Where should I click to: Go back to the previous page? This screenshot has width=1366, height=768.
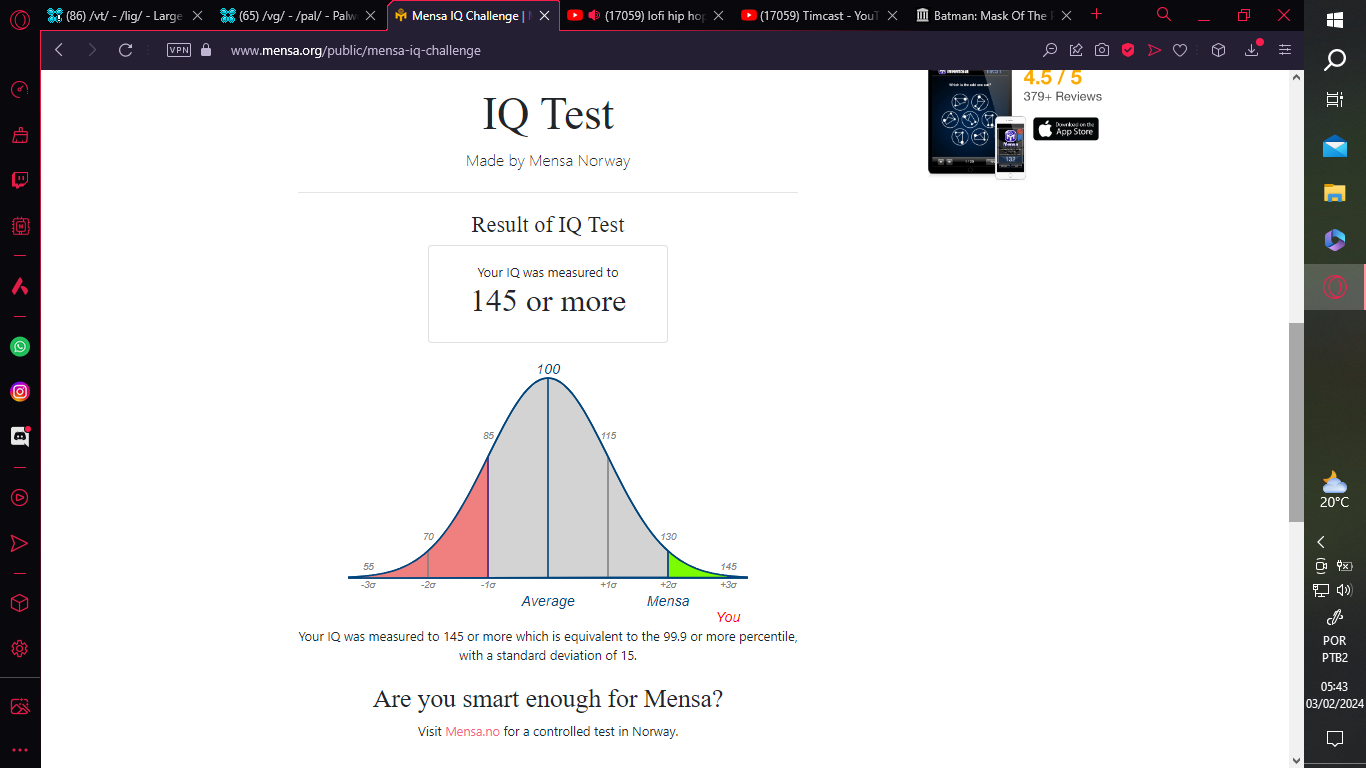[59, 50]
